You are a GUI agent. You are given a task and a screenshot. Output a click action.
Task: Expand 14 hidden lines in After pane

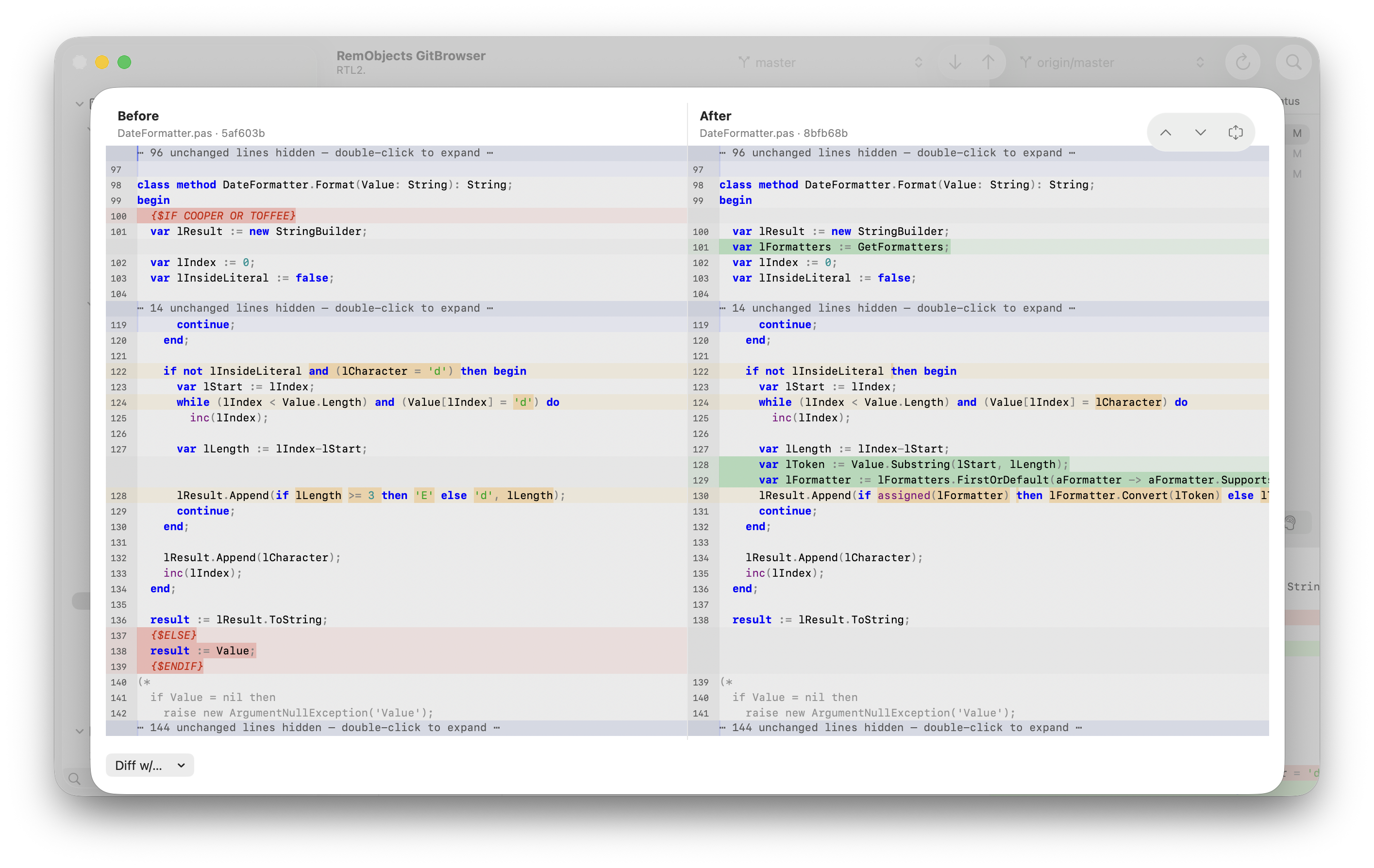tap(978, 308)
